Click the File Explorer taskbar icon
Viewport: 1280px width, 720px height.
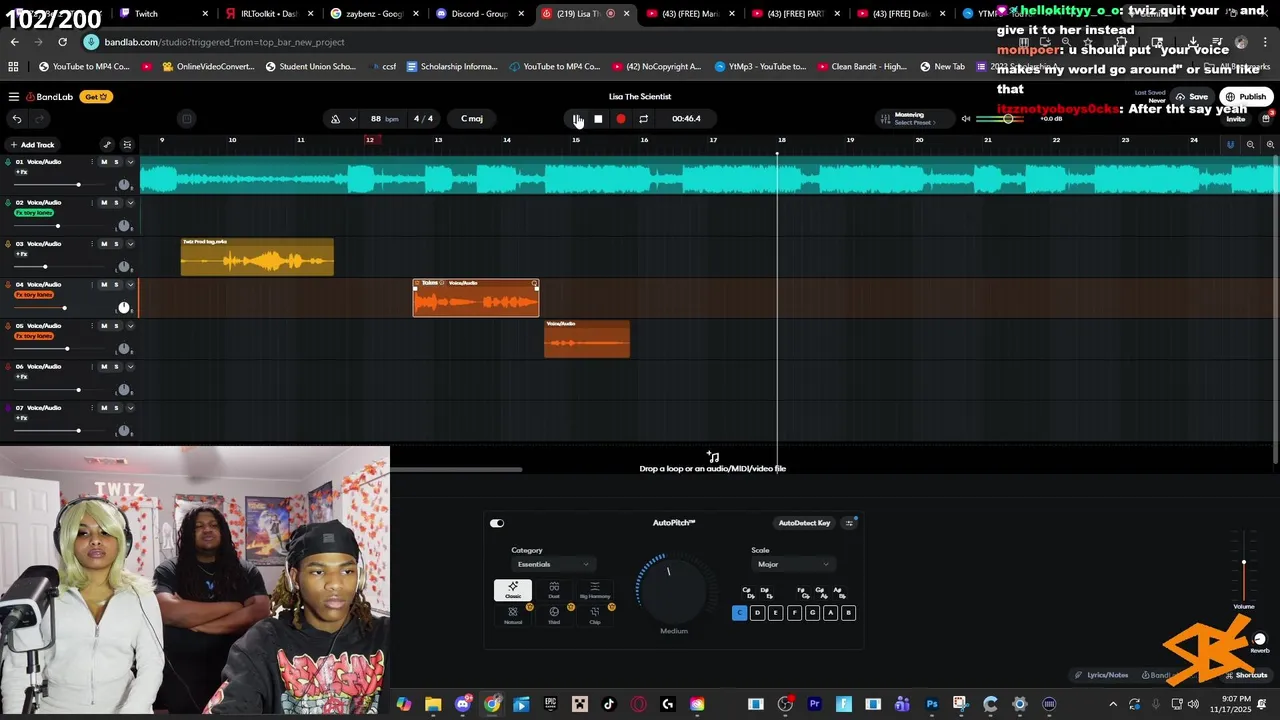[433, 704]
